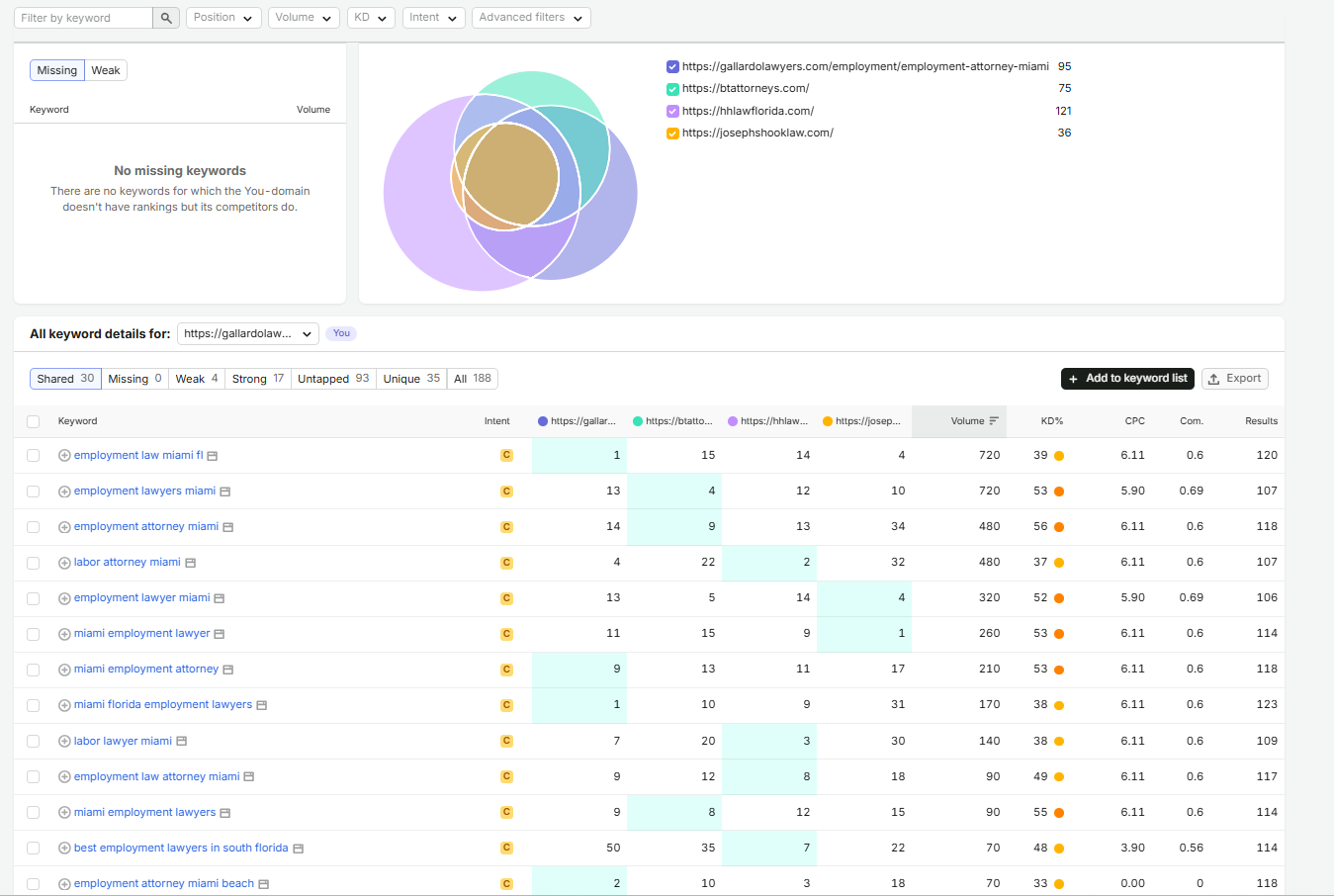Open SERP icon beside 'labor attorney miami'
This screenshot has width=1334, height=896.
point(190,563)
